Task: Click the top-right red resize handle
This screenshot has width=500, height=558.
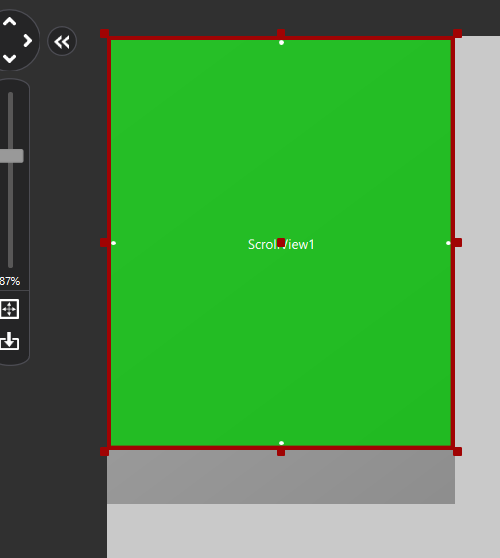Action: click(458, 33)
